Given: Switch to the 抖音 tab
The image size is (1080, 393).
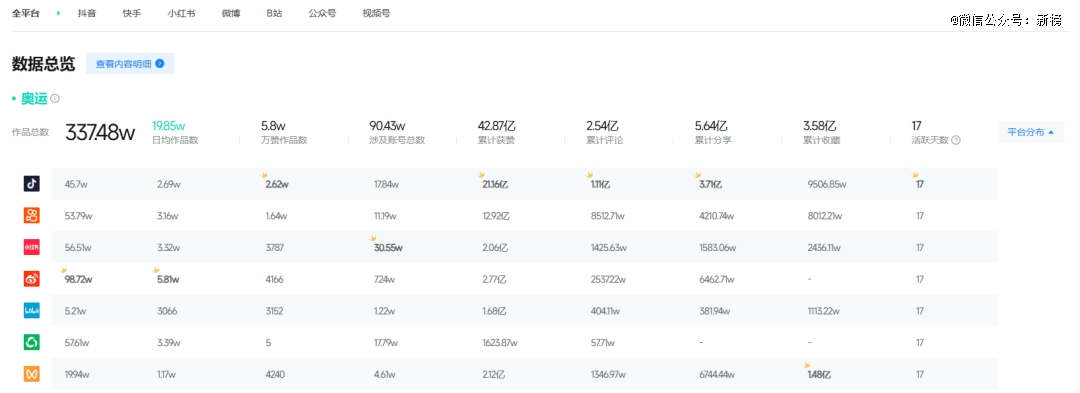Looking at the screenshot, I should click(87, 13).
